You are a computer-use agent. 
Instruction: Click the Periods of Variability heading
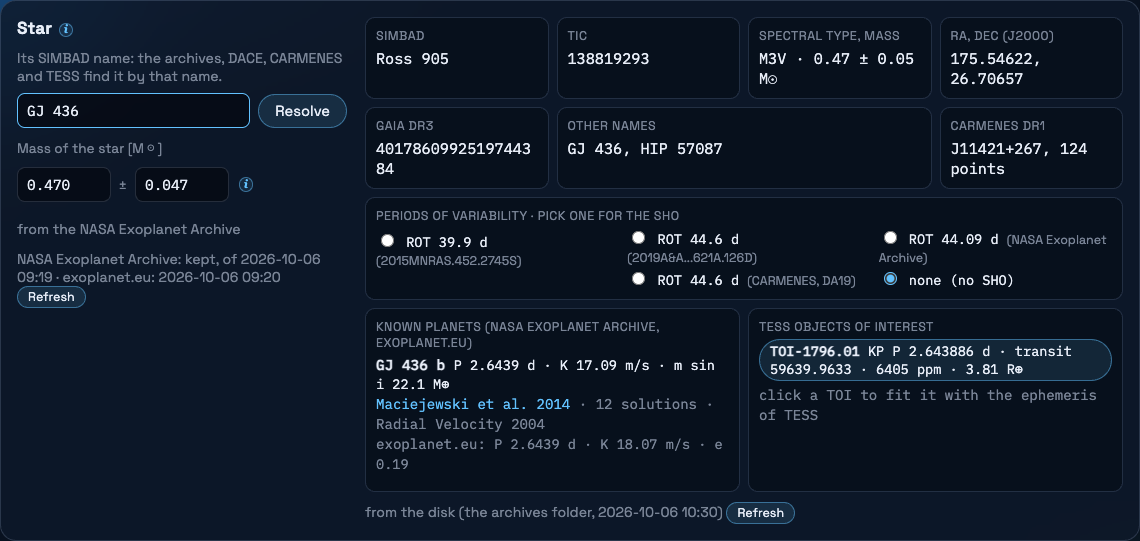click(527, 216)
